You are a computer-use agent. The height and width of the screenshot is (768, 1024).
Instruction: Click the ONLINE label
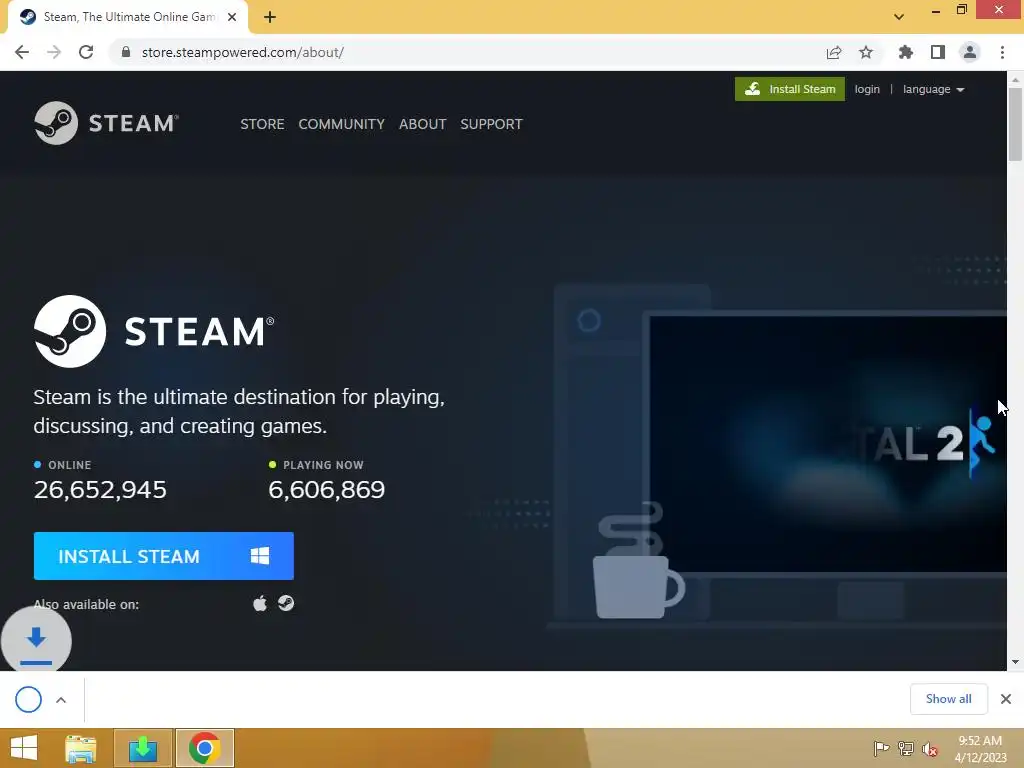click(69, 465)
